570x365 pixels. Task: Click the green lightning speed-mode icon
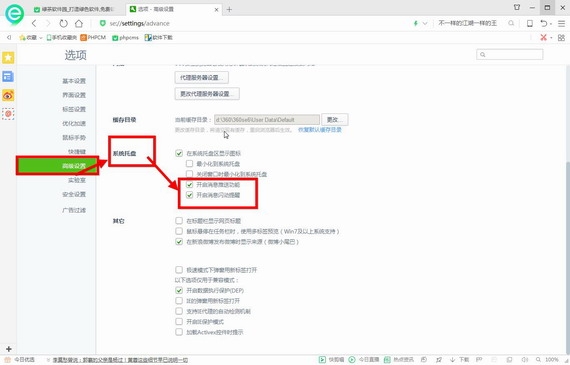coord(416,23)
